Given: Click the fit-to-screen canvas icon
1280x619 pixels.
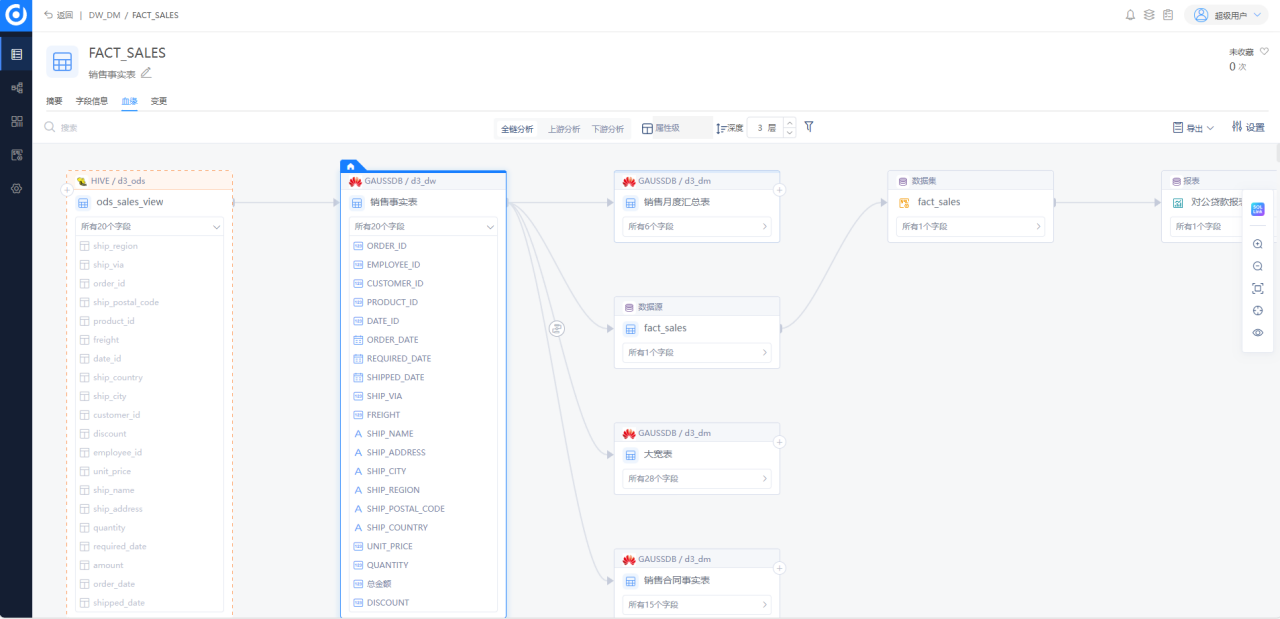Looking at the screenshot, I should (1258, 288).
